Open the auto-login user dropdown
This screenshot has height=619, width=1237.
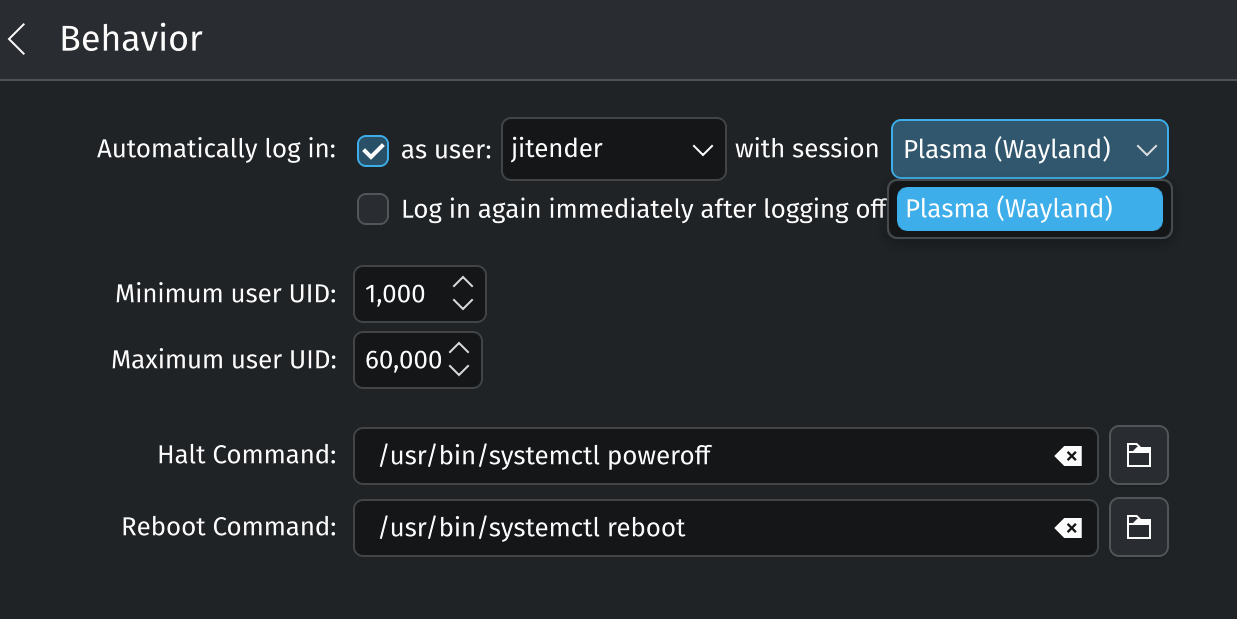613,150
